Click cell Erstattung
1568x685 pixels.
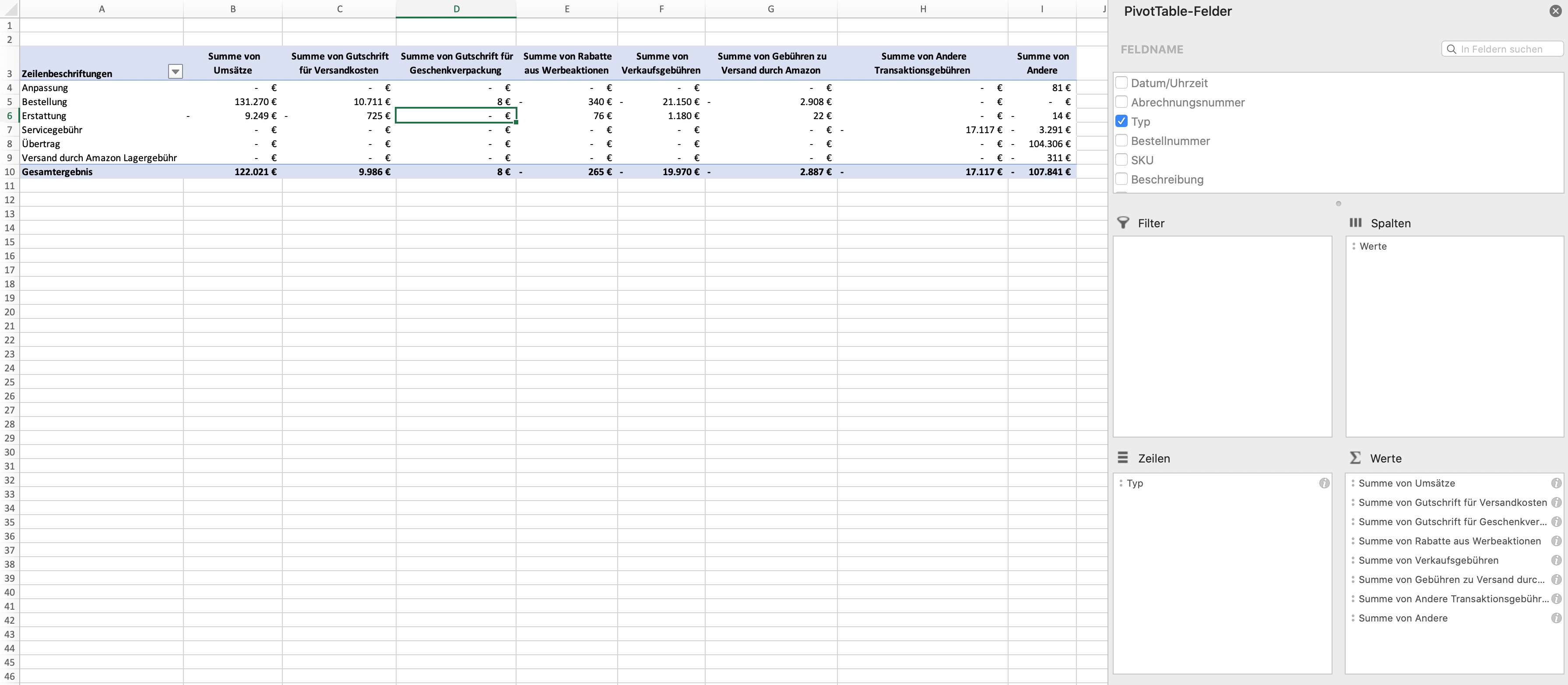coord(102,116)
